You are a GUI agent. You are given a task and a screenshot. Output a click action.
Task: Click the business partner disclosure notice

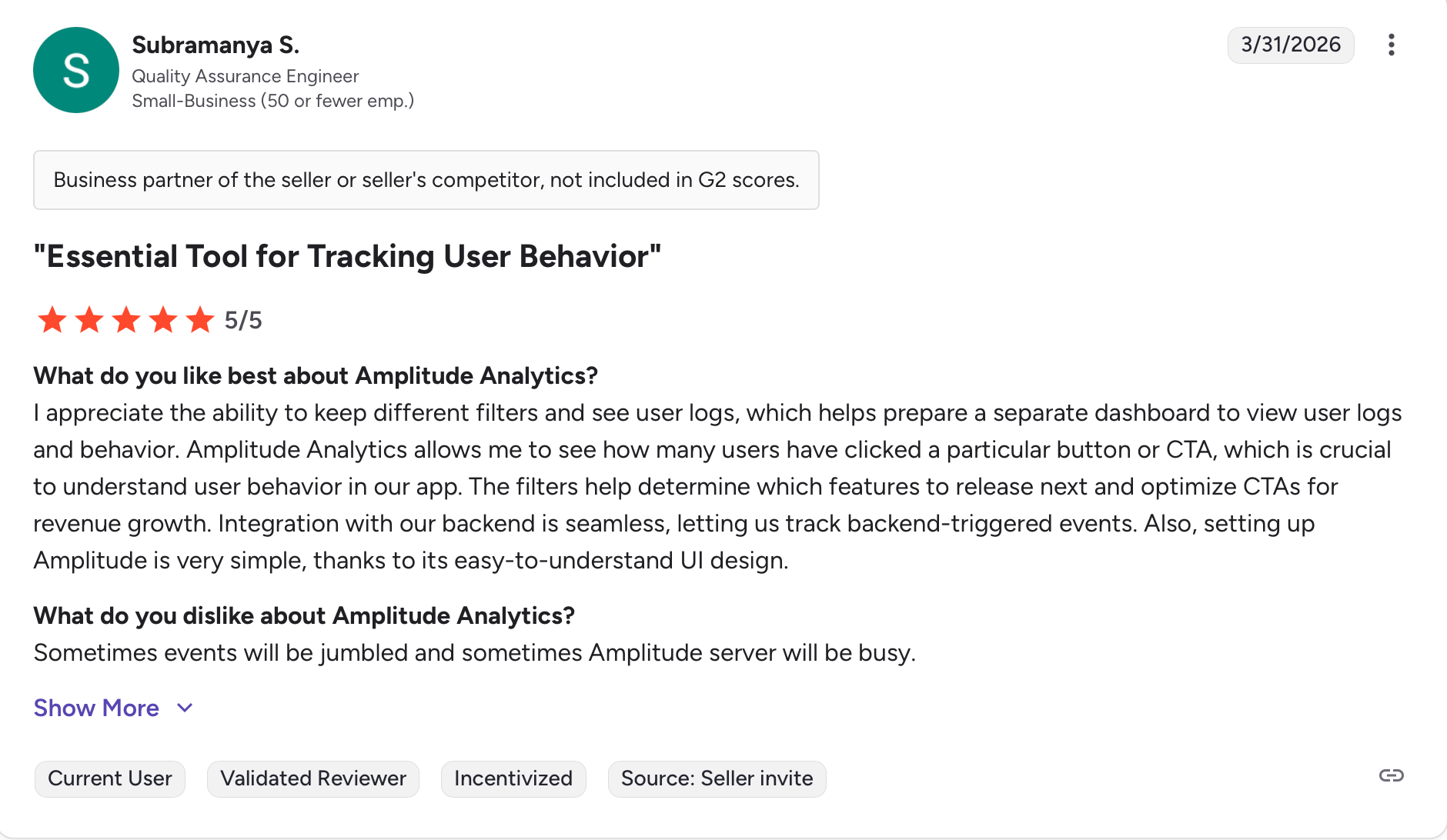click(426, 180)
